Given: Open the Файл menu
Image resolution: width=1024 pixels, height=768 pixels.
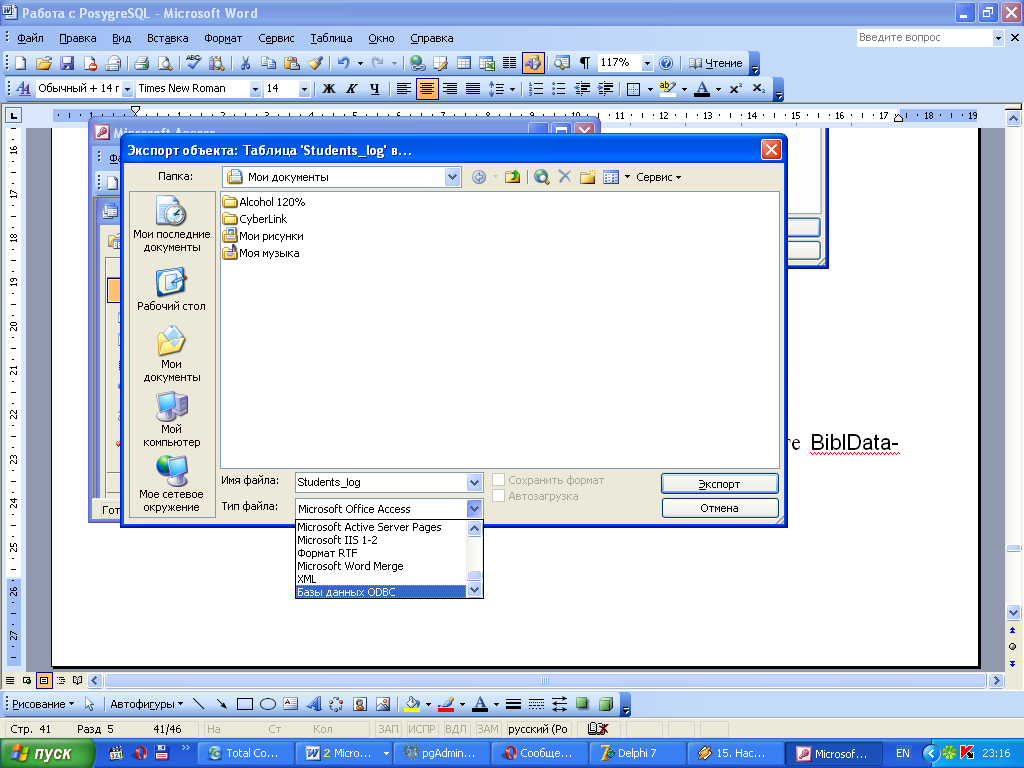Looking at the screenshot, I should (x=30, y=39).
